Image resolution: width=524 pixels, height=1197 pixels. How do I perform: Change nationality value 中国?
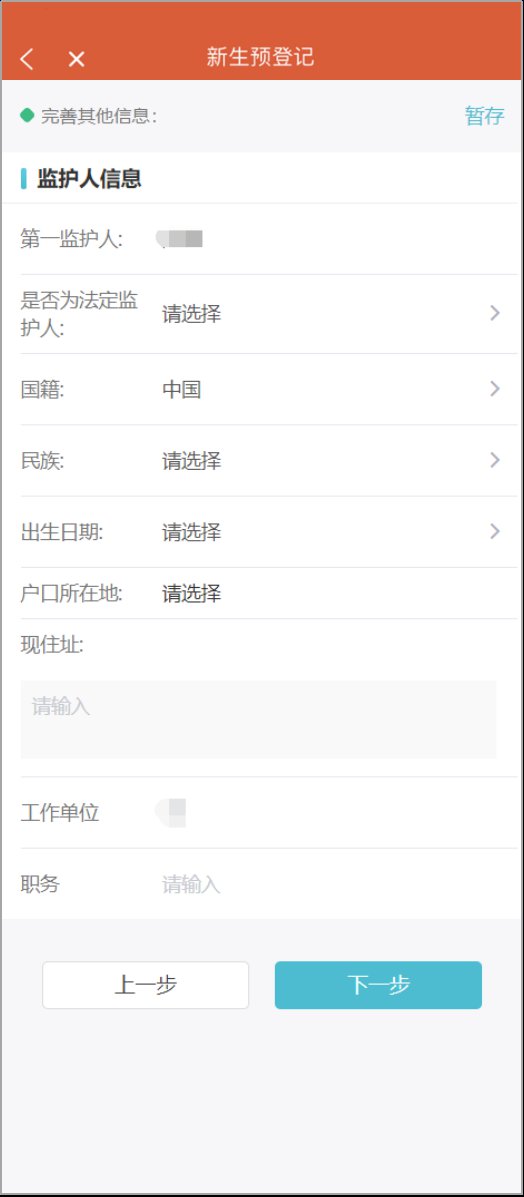point(182,390)
